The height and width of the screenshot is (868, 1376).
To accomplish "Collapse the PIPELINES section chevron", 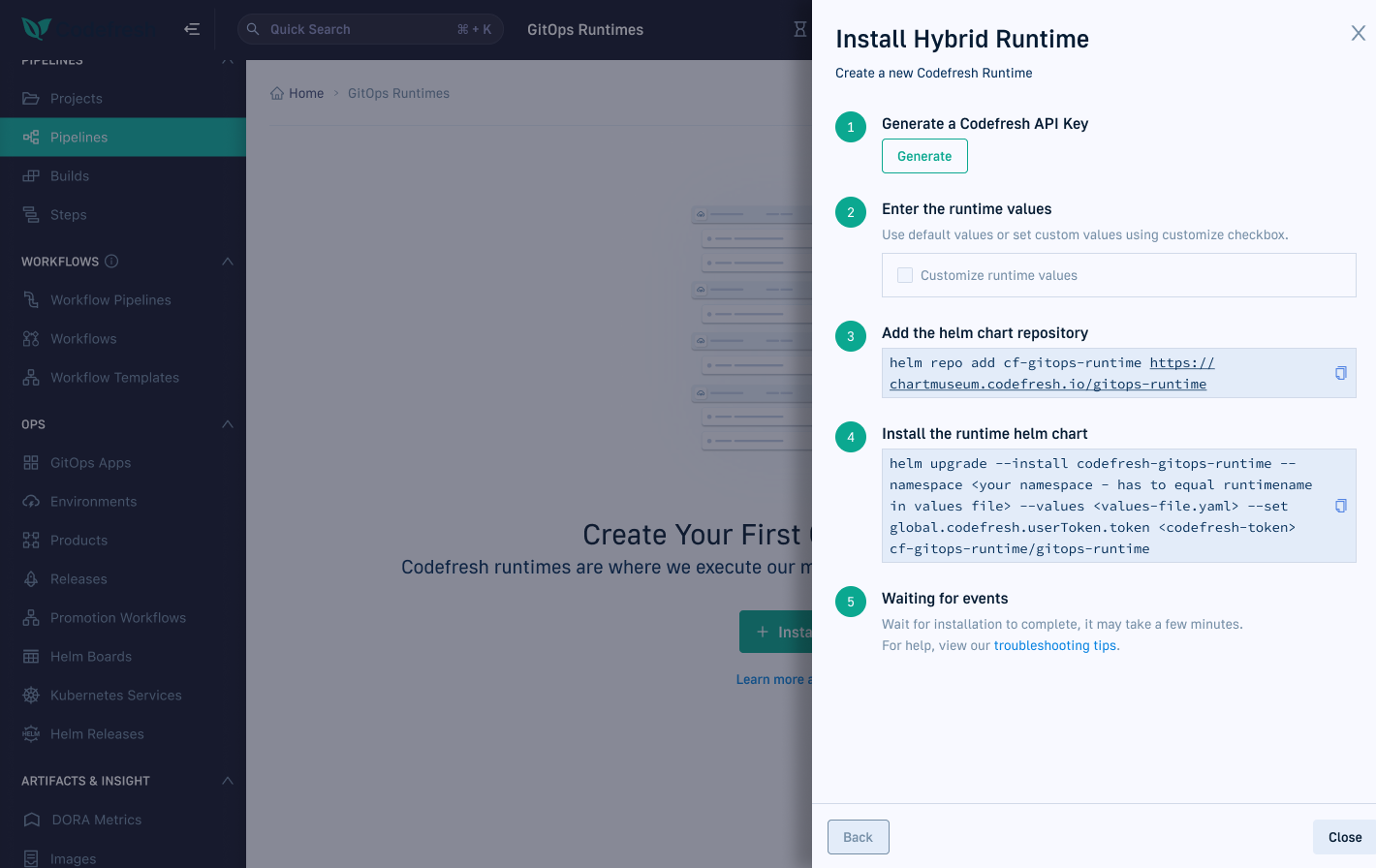I will click(228, 62).
